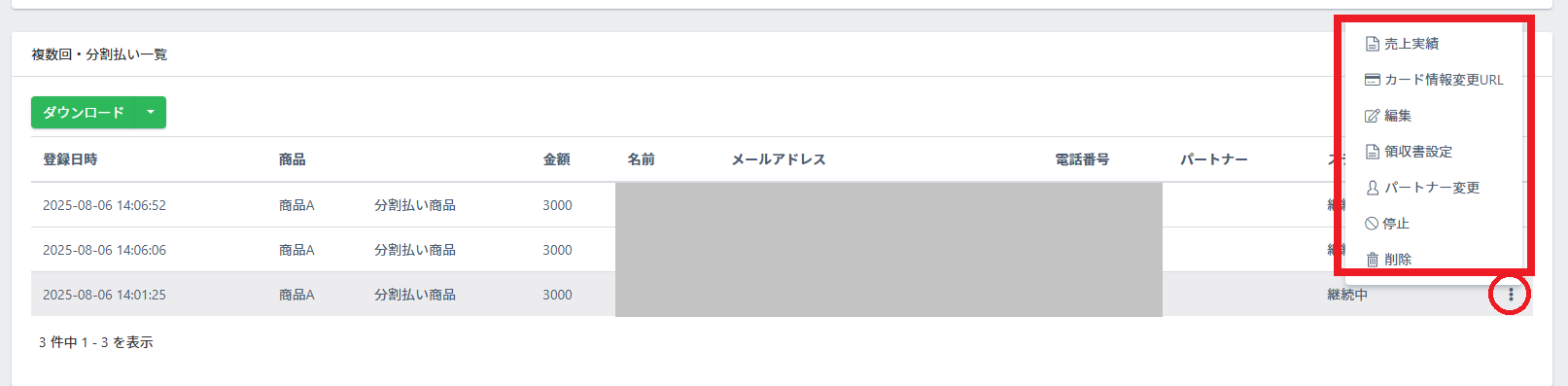Sort by the 登録日時 column header
Viewport: 1568px width, 386px height.
click(70, 159)
